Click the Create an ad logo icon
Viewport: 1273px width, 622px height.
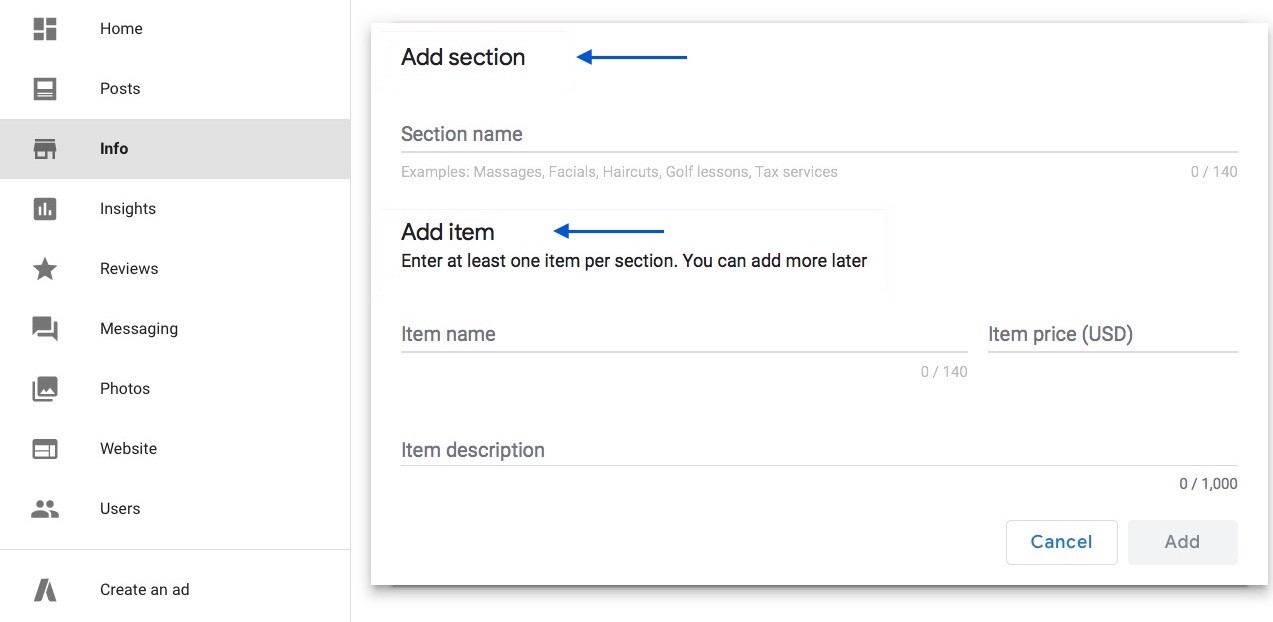(45, 590)
